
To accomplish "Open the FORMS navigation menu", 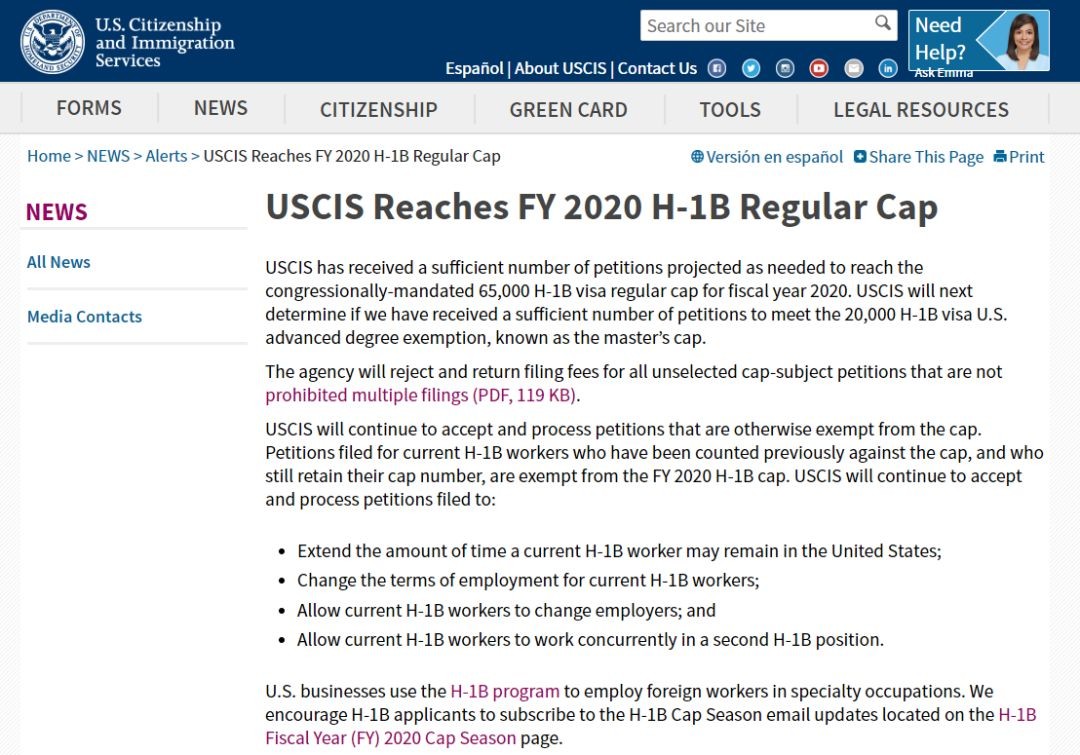I will click(89, 108).
